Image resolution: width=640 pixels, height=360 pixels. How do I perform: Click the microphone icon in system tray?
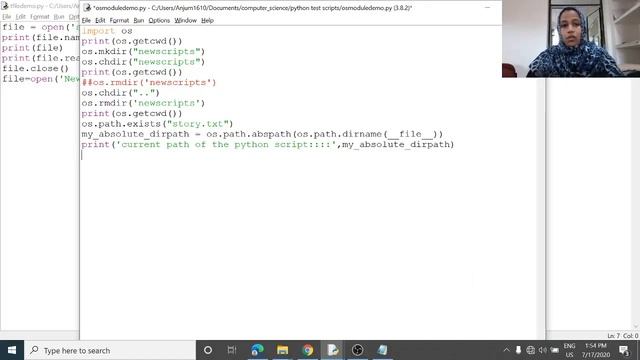[518, 350]
